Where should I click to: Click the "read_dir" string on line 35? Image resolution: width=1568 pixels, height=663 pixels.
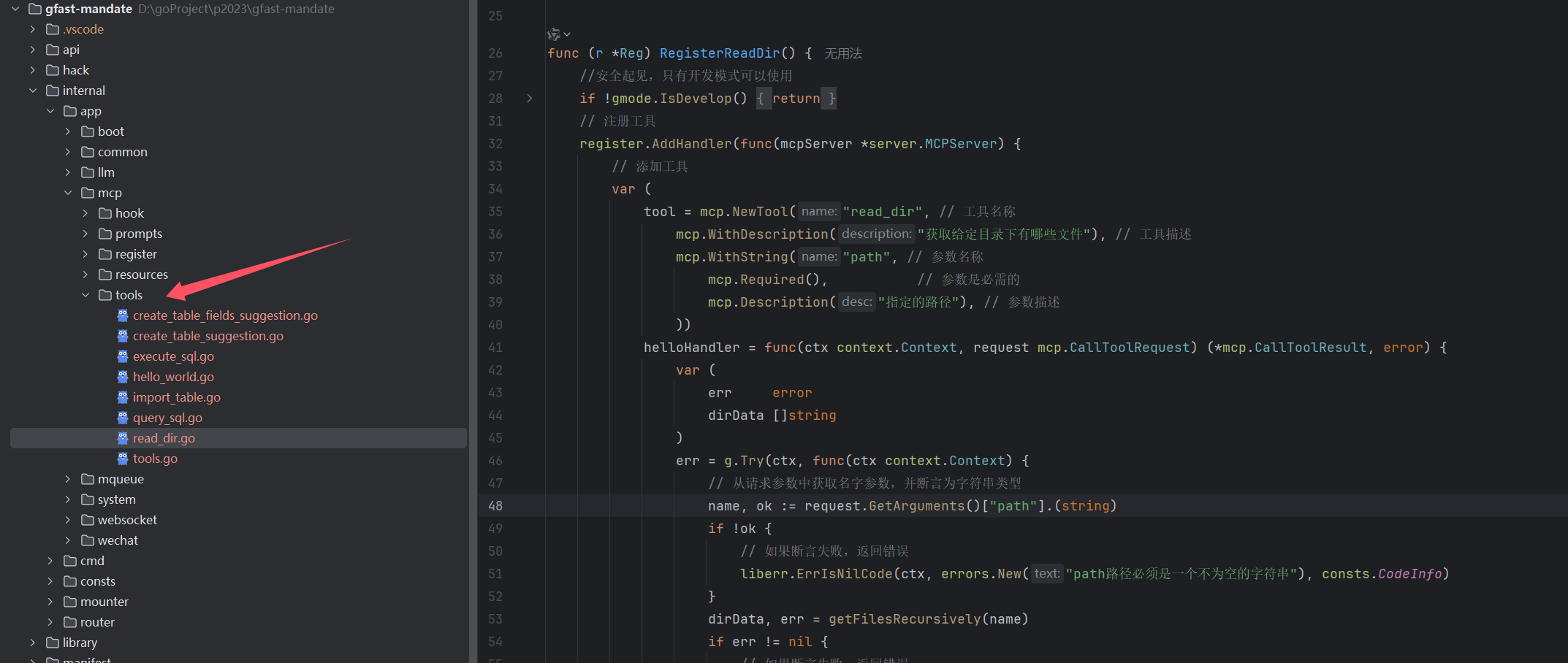click(883, 212)
